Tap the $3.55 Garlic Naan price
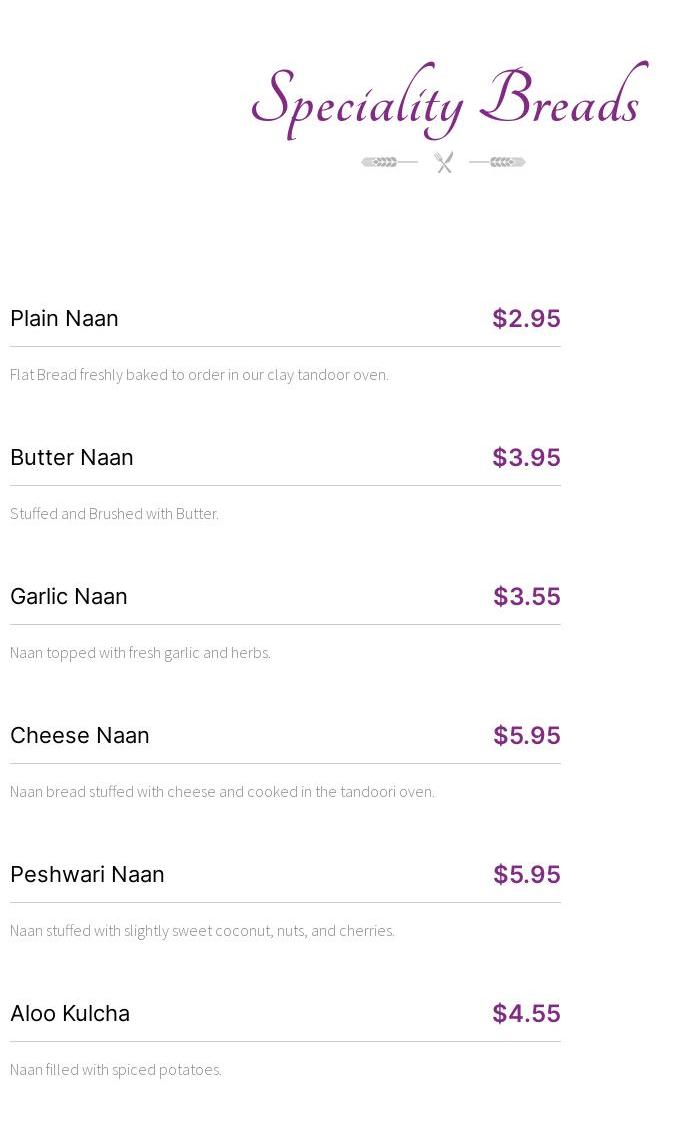This screenshot has height=1130, width=687. point(526,596)
